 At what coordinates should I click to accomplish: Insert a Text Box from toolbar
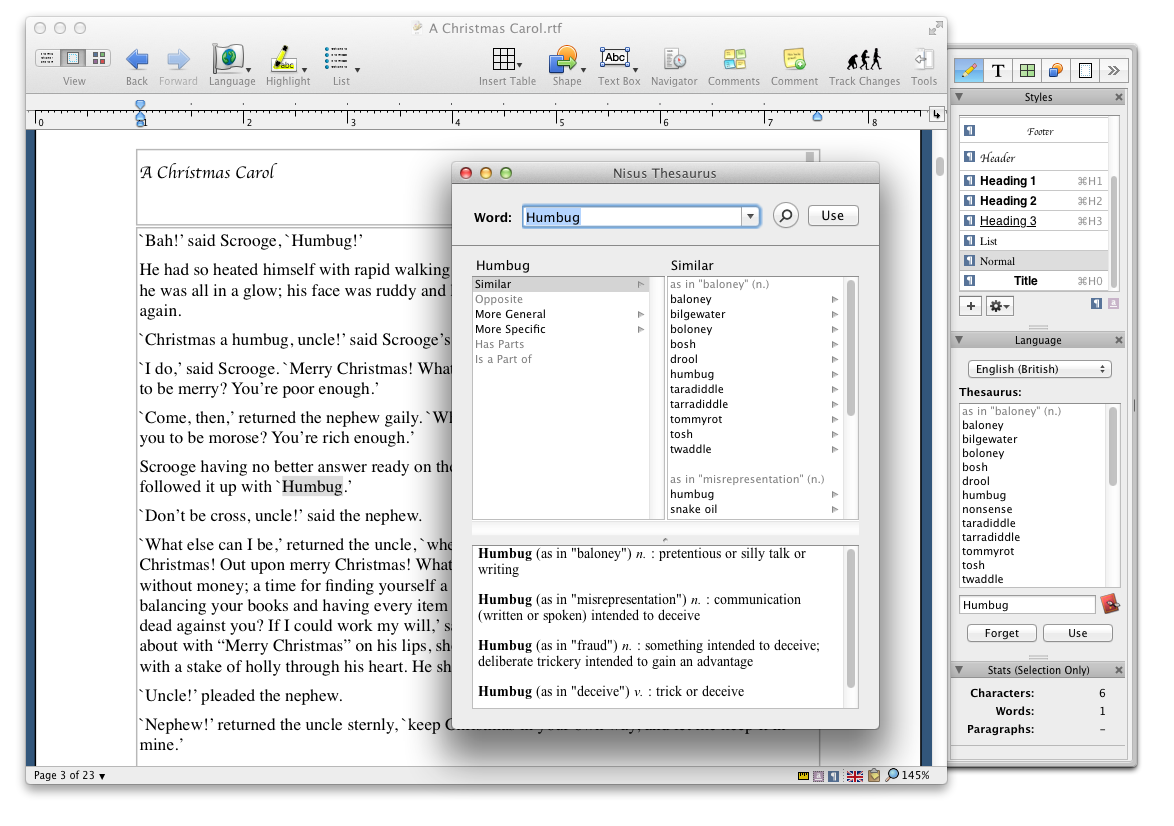[x=615, y=58]
